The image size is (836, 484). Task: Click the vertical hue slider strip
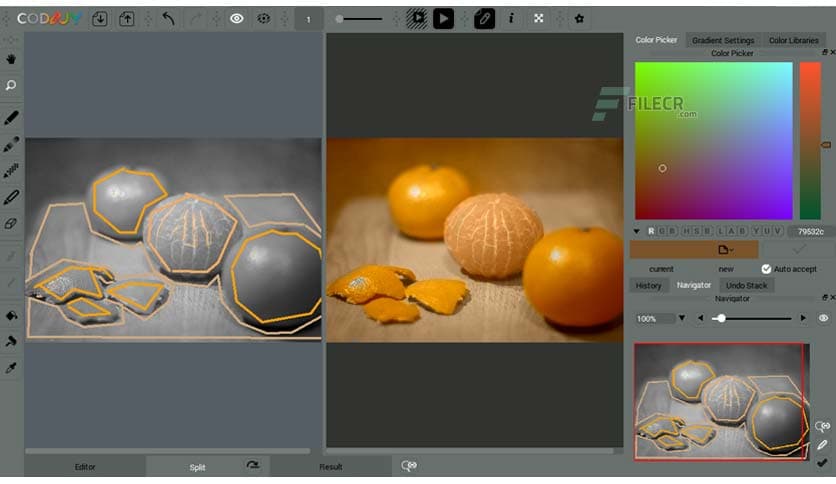tap(809, 140)
